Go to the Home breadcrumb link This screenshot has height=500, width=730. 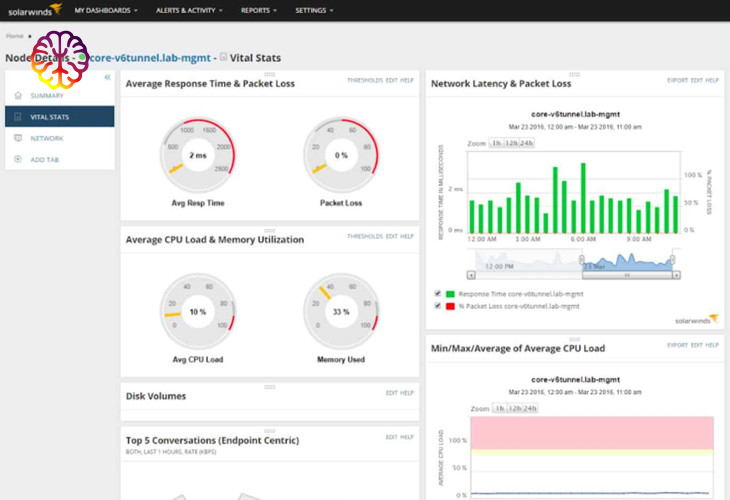coord(14,36)
